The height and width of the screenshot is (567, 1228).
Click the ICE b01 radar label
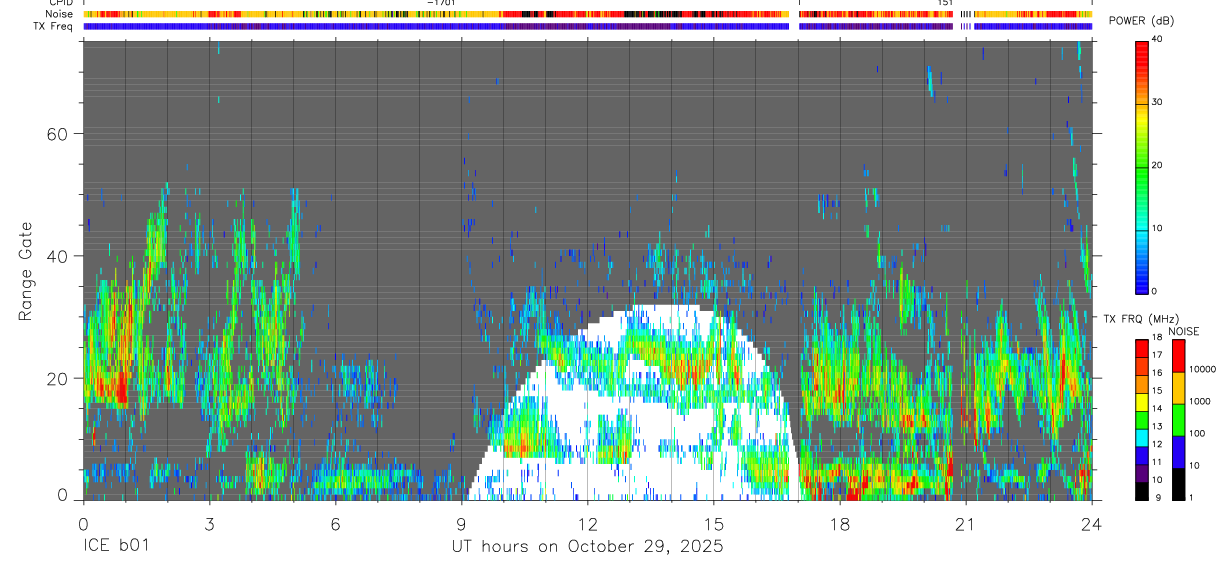click(115, 547)
